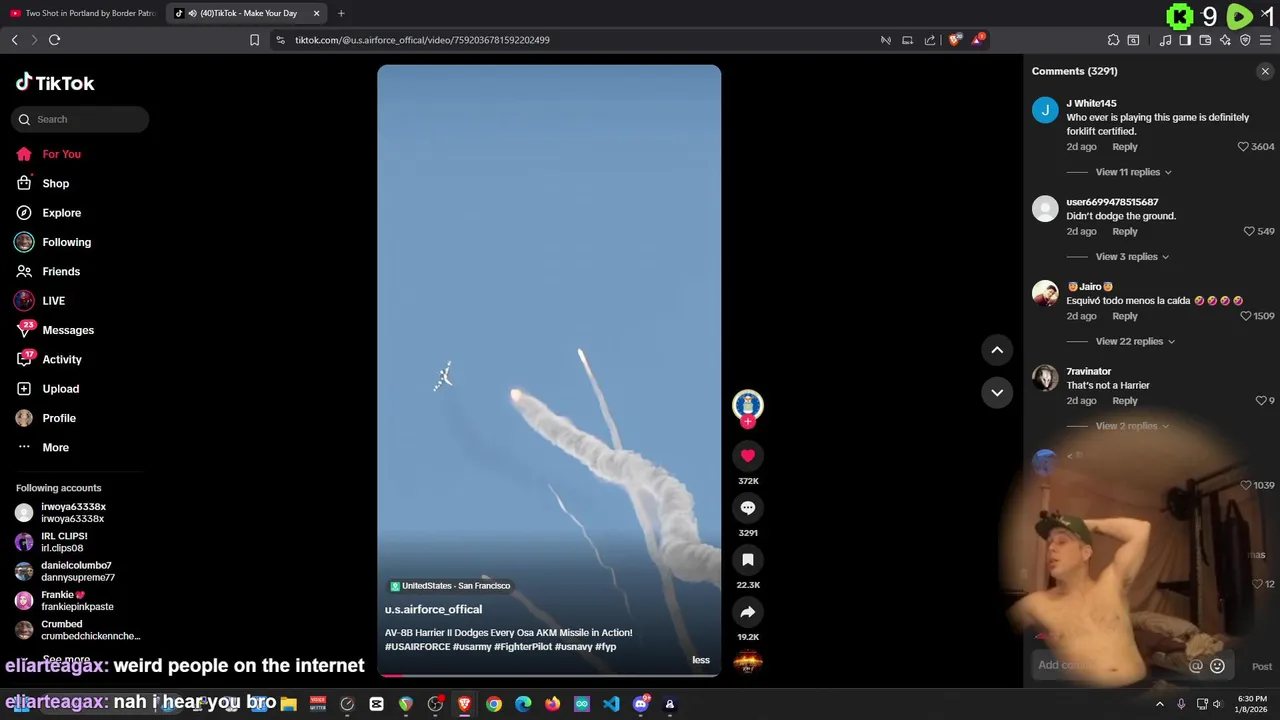
Task: Switch to the Two Shot in Portland tab
Action: tap(82, 13)
